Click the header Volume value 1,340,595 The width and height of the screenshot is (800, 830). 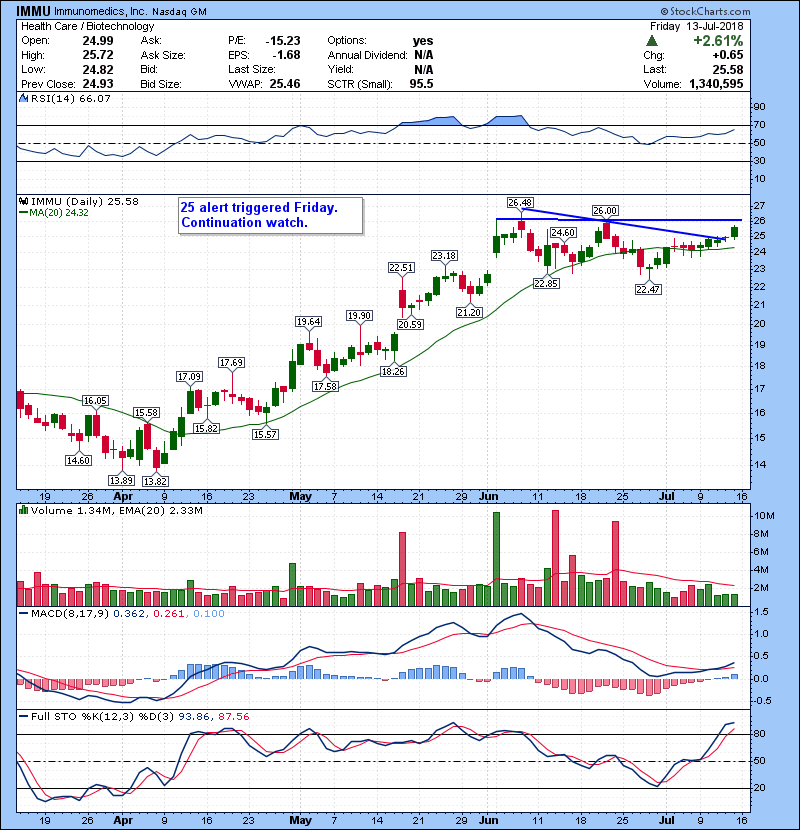point(716,84)
